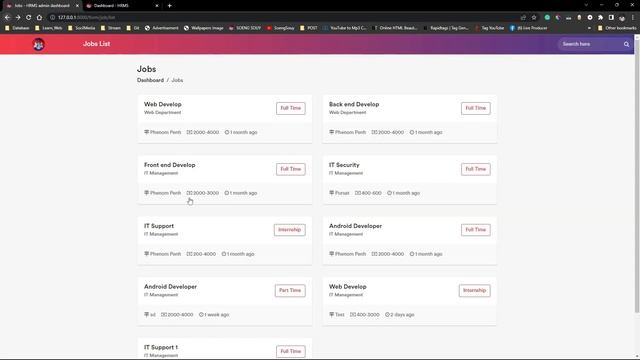Open the IT Support 1 job title
640x360 pixels.
tap(161, 348)
